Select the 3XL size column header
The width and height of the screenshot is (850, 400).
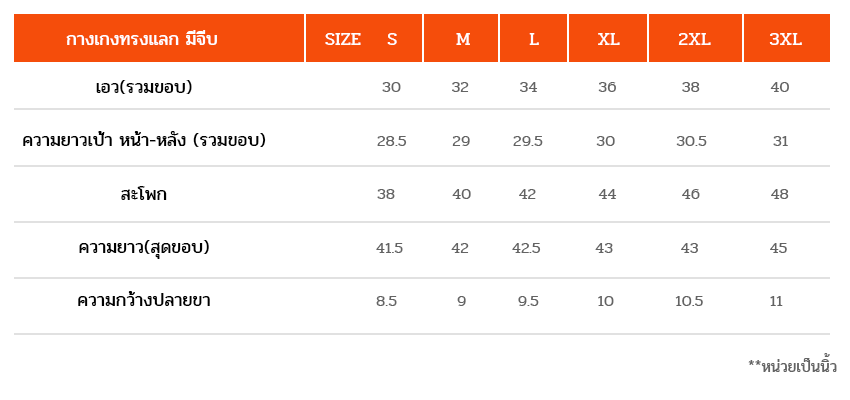point(787,38)
